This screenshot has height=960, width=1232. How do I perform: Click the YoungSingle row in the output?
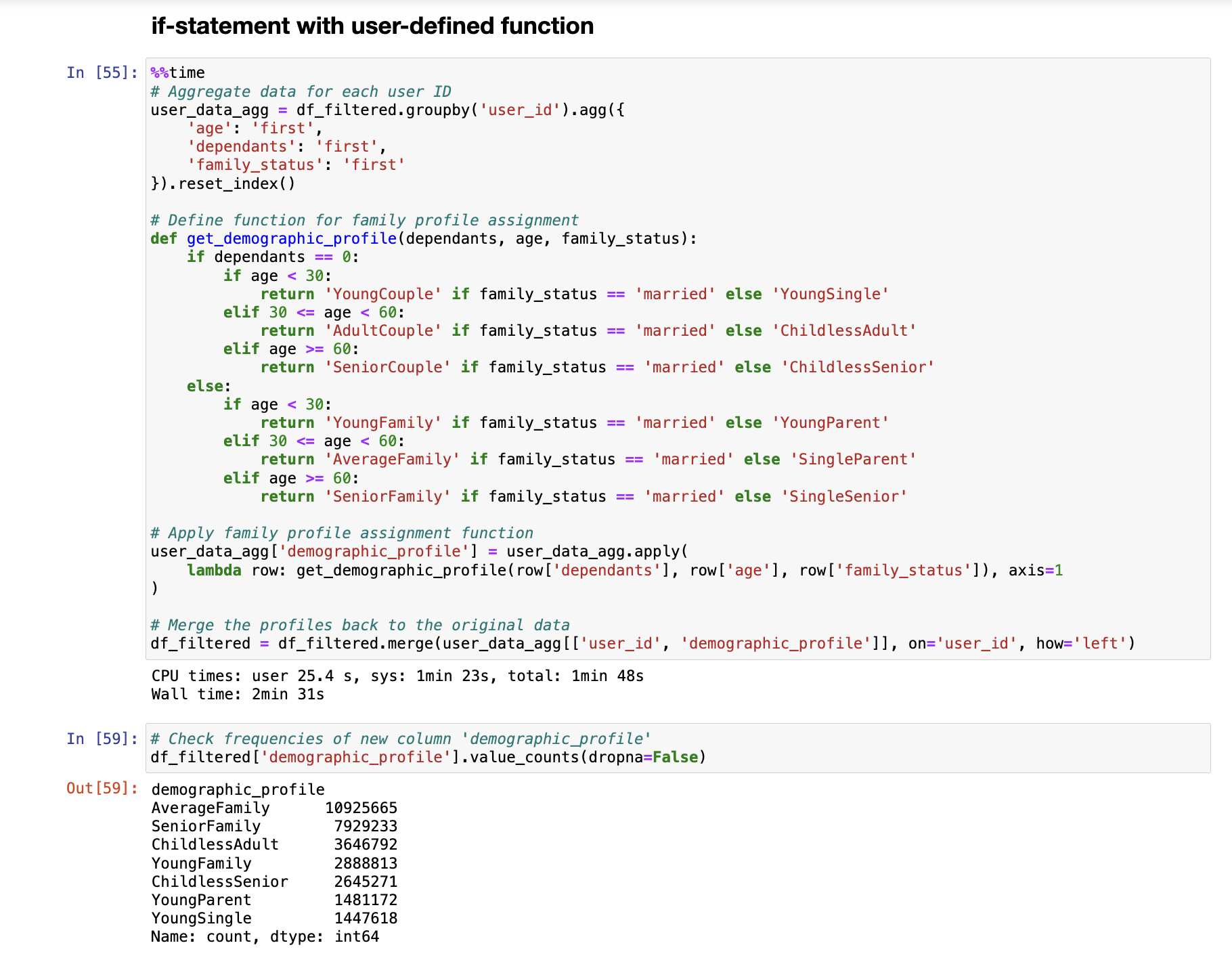[274, 918]
